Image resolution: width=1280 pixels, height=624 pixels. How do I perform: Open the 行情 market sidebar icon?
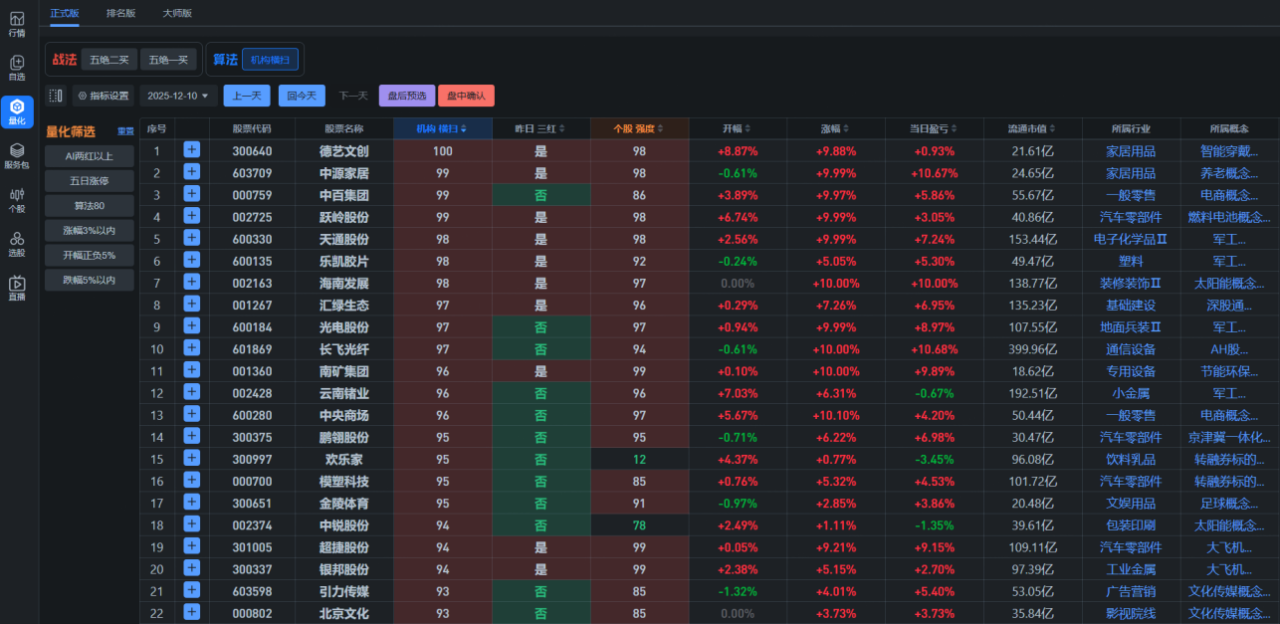17,24
